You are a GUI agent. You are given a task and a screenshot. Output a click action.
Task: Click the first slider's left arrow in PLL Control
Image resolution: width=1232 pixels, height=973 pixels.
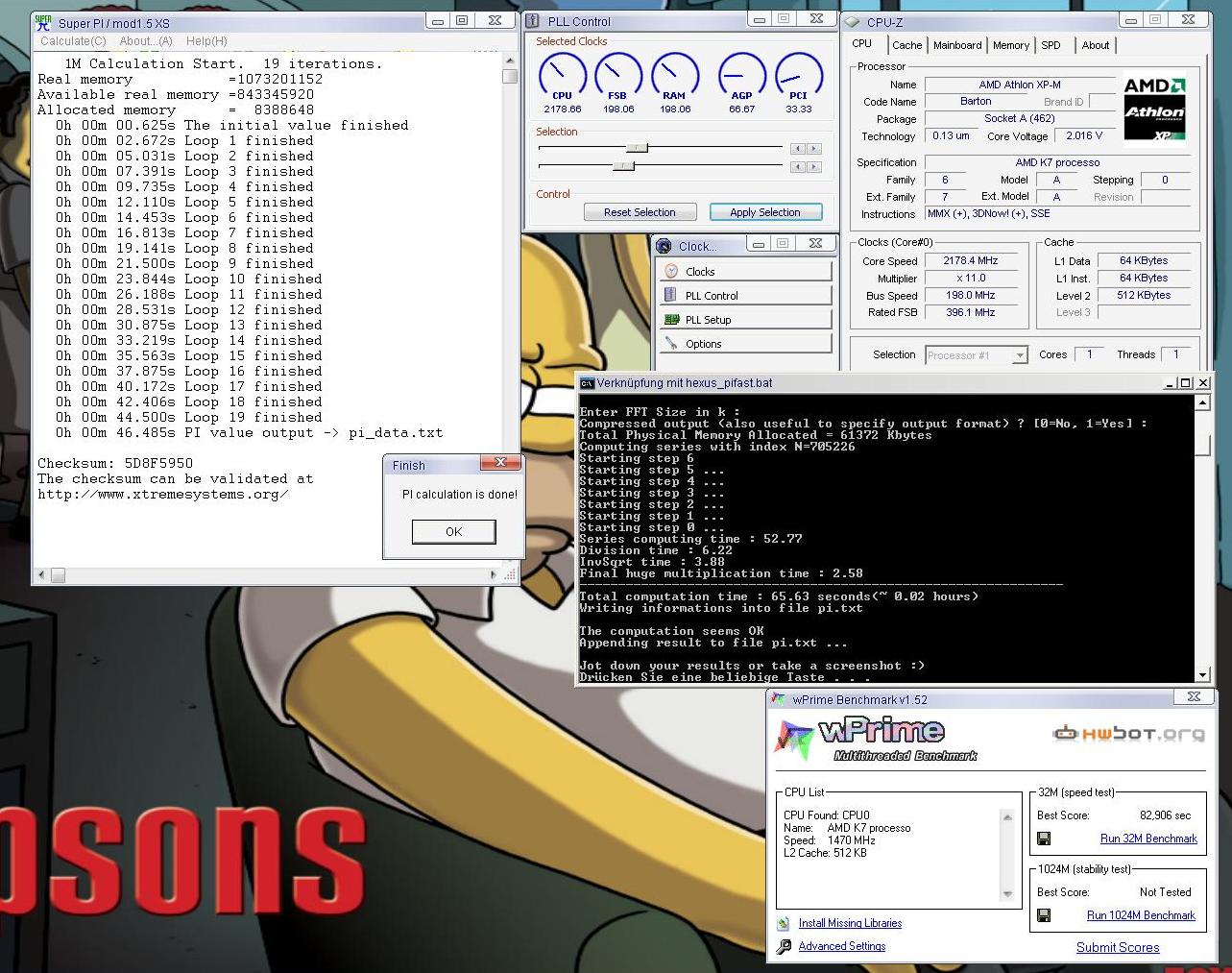(x=797, y=149)
